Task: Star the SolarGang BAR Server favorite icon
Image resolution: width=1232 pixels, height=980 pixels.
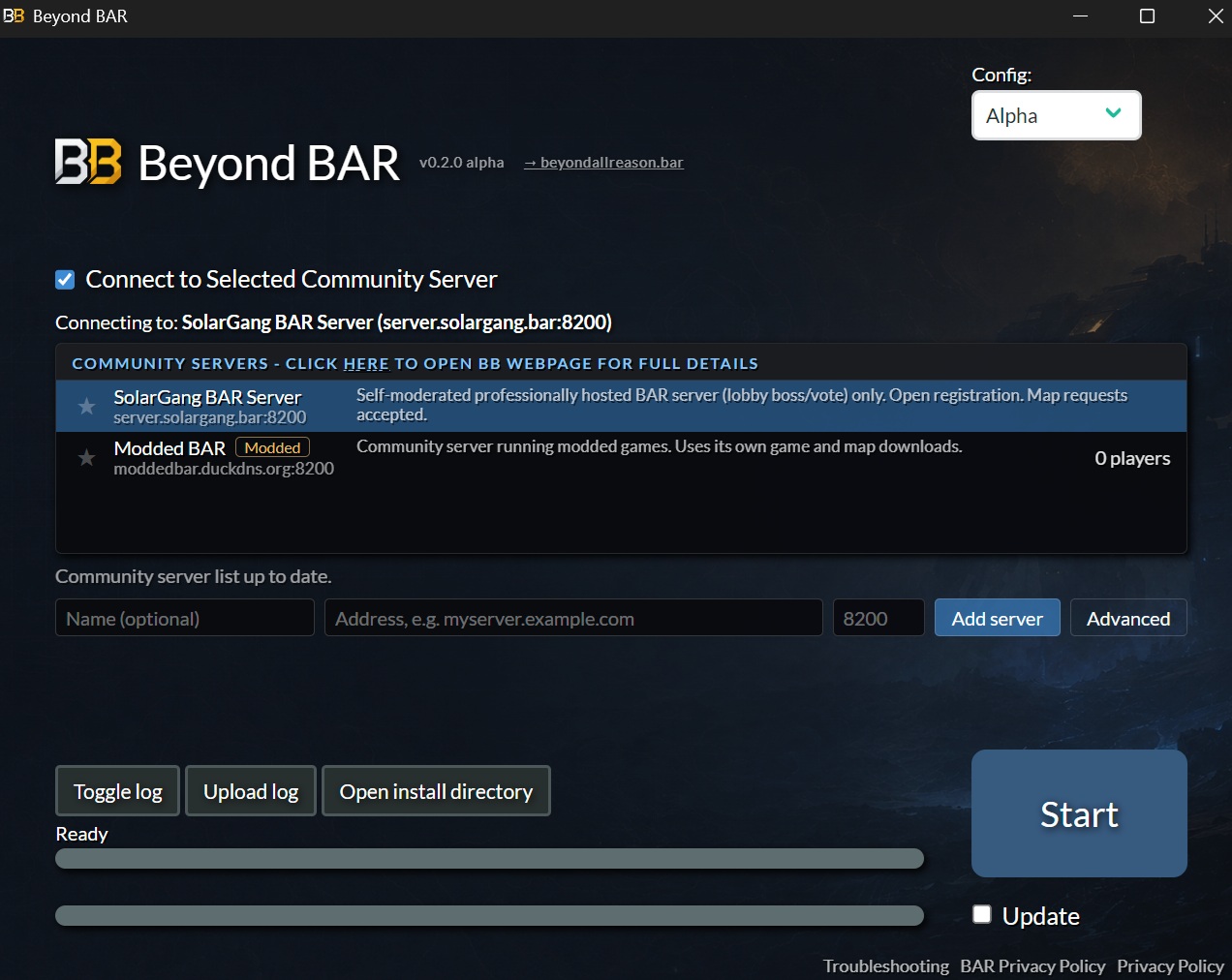Action: tap(86, 407)
